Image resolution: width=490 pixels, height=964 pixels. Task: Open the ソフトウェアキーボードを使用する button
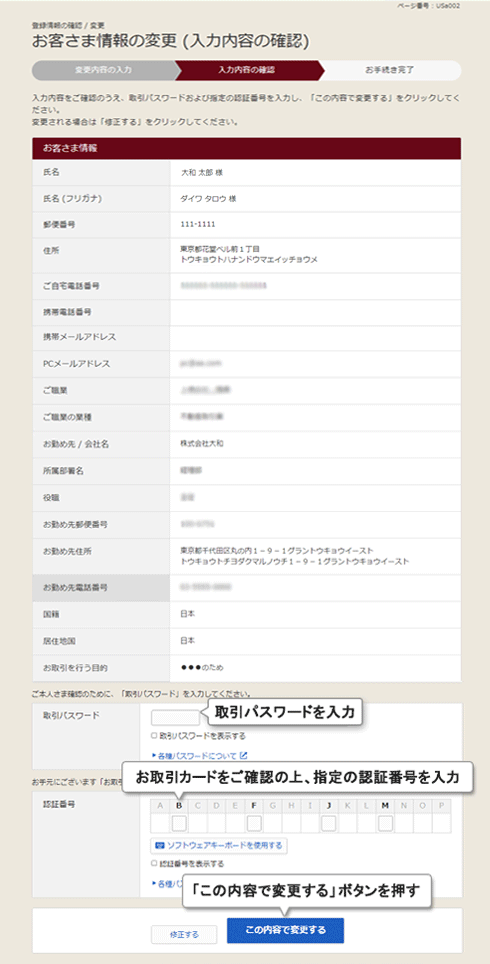coord(219,845)
